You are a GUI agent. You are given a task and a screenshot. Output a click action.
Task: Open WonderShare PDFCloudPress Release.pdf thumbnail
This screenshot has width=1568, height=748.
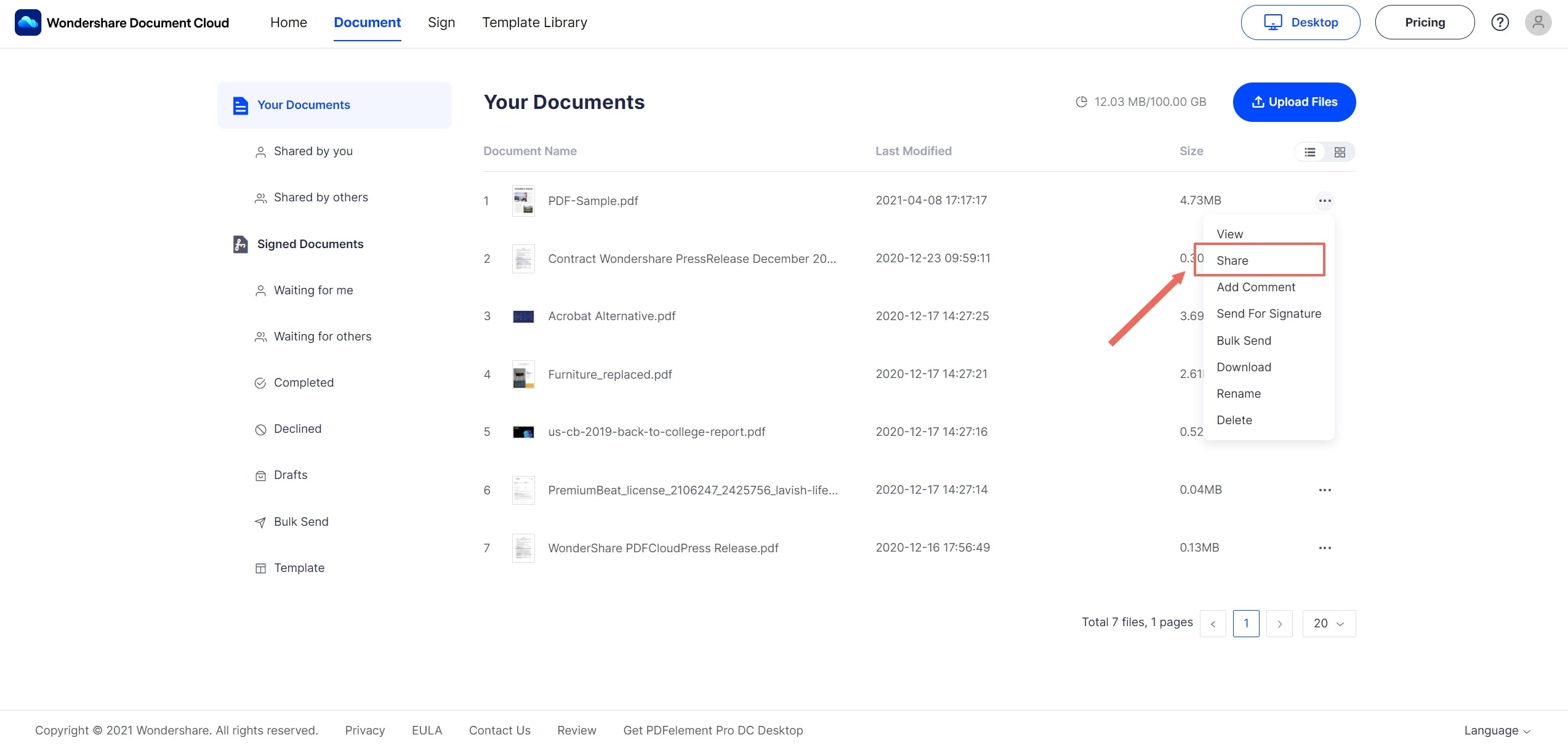point(523,548)
